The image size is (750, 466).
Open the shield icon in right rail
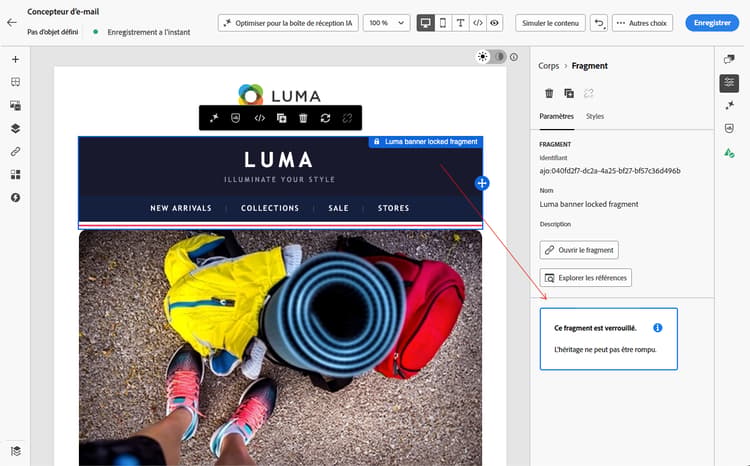pos(729,128)
